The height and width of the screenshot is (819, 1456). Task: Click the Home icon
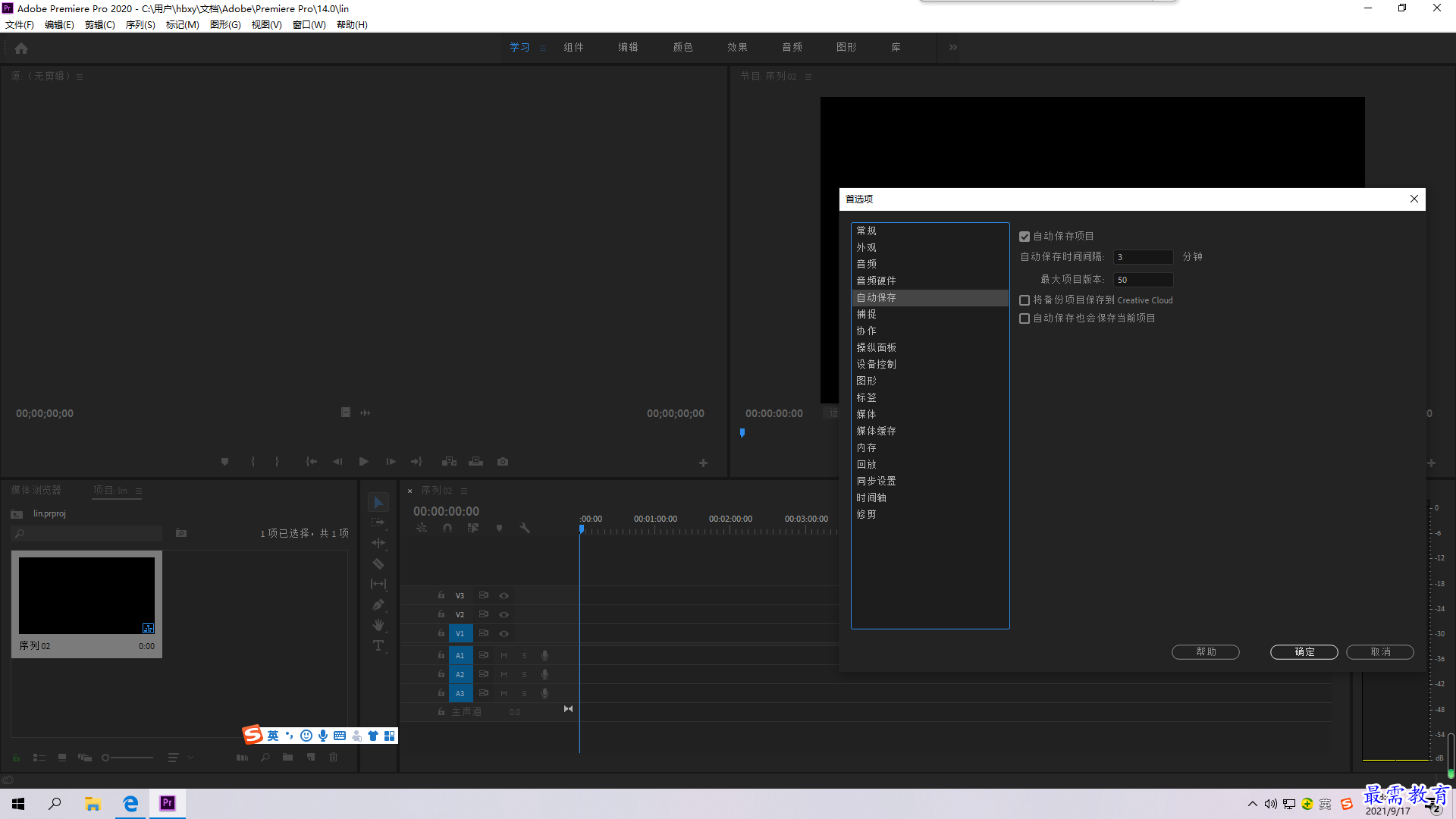pos(21,48)
